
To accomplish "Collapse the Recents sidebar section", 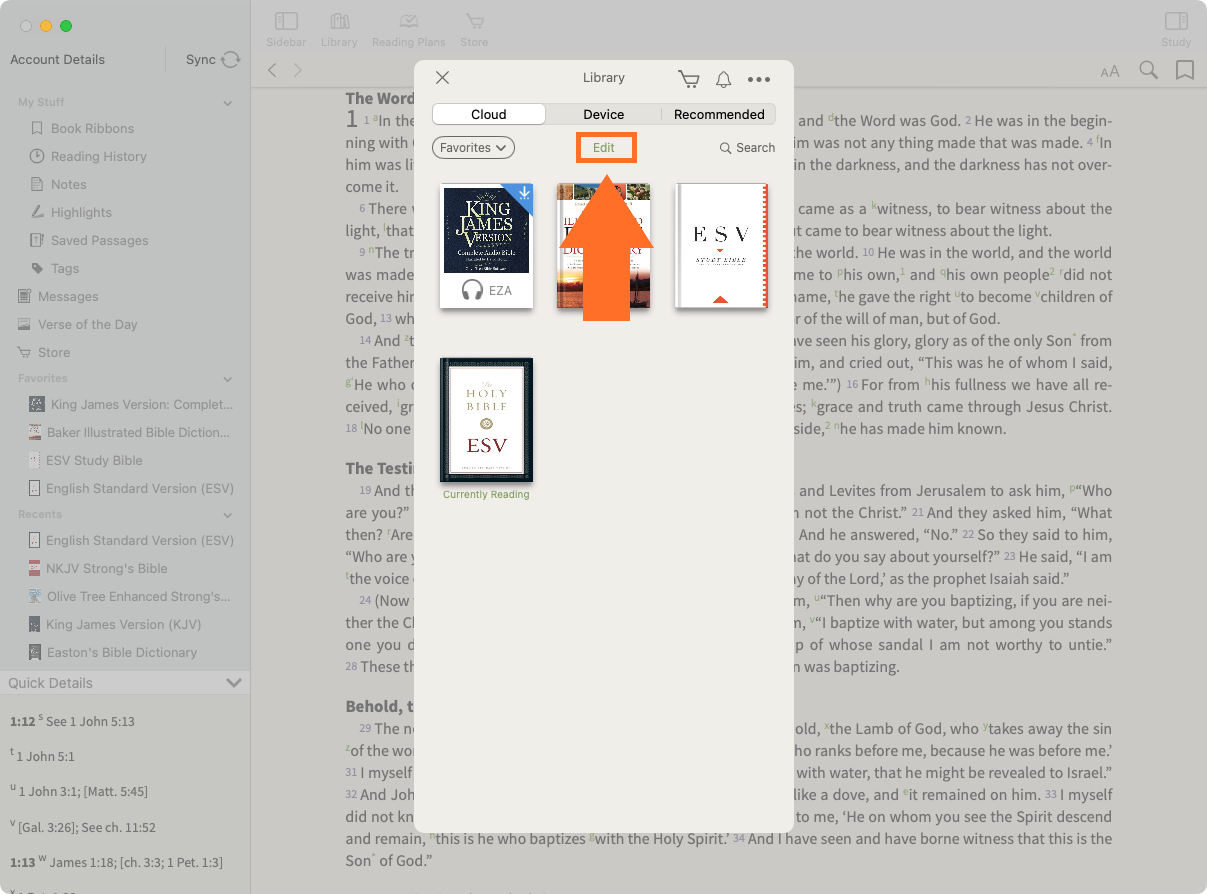I will tap(228, 514).
